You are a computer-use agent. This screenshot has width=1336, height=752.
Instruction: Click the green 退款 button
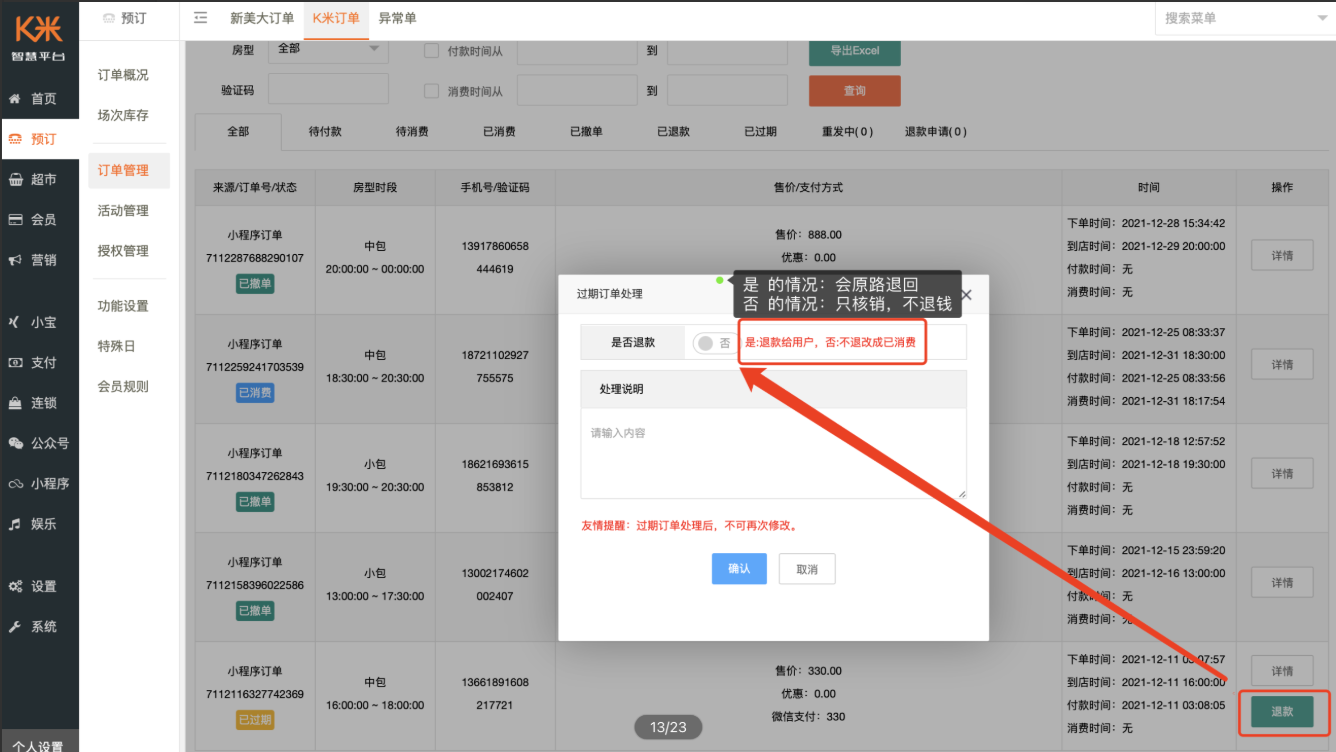click(x=1282, y=712)
